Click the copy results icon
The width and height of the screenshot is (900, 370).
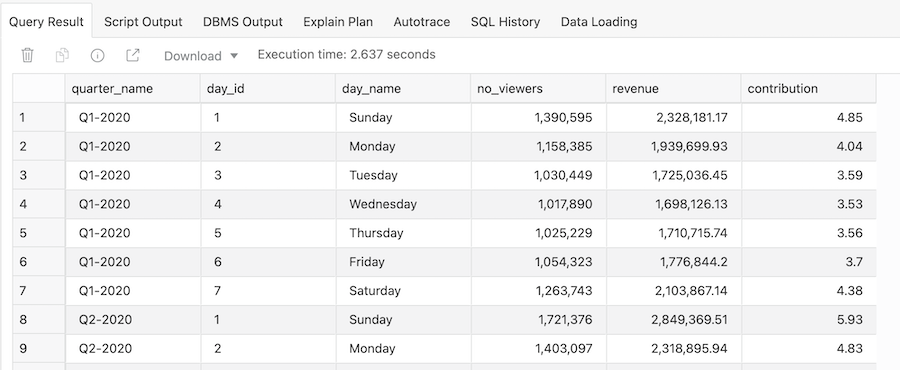[62, 55]
